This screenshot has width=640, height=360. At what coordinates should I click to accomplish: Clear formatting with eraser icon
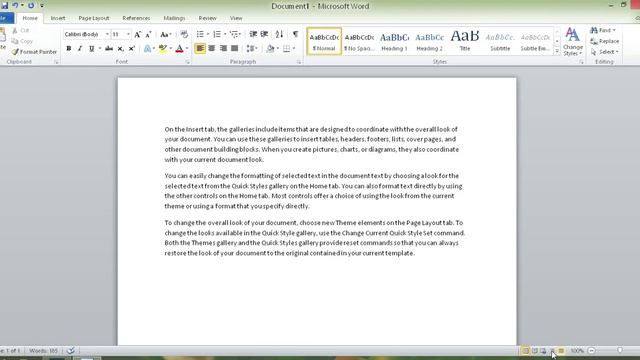click(184, 34)
